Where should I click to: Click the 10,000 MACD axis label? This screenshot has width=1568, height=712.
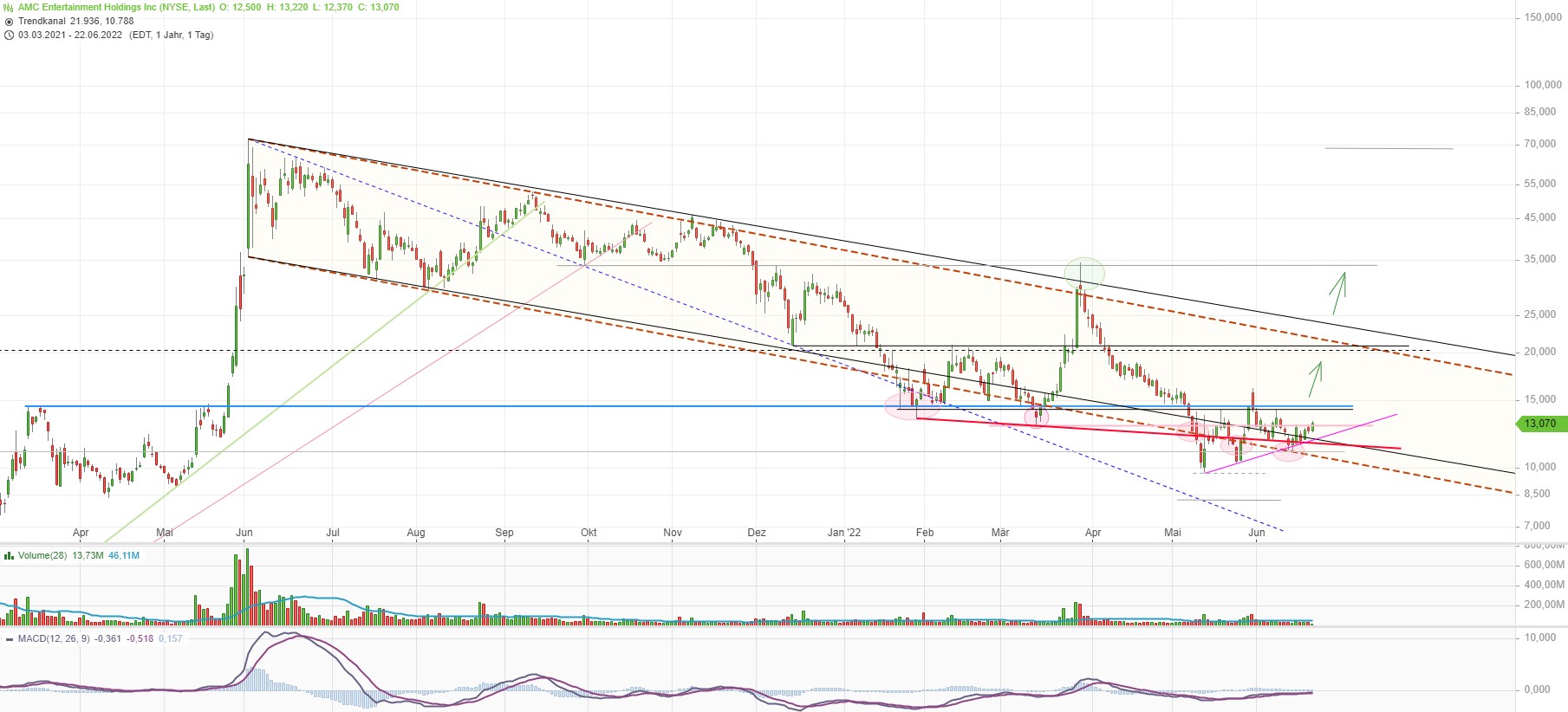tap(1540, 638)
